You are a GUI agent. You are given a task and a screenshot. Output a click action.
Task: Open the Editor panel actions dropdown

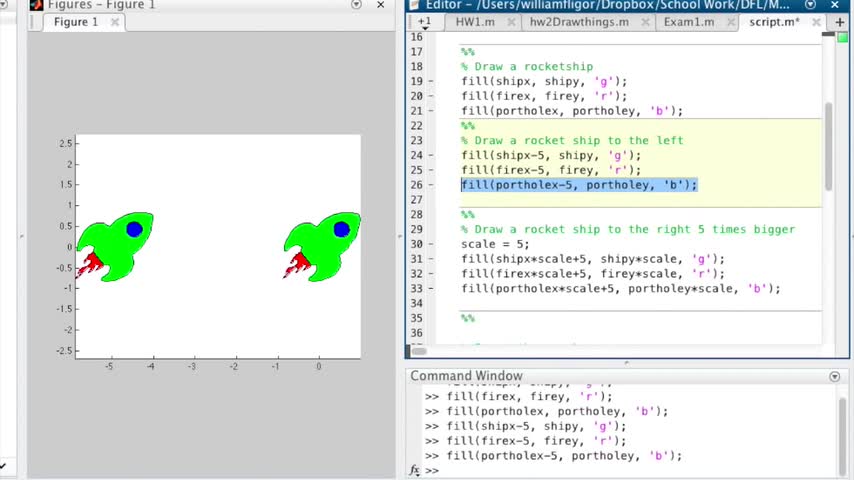[810, 5]
